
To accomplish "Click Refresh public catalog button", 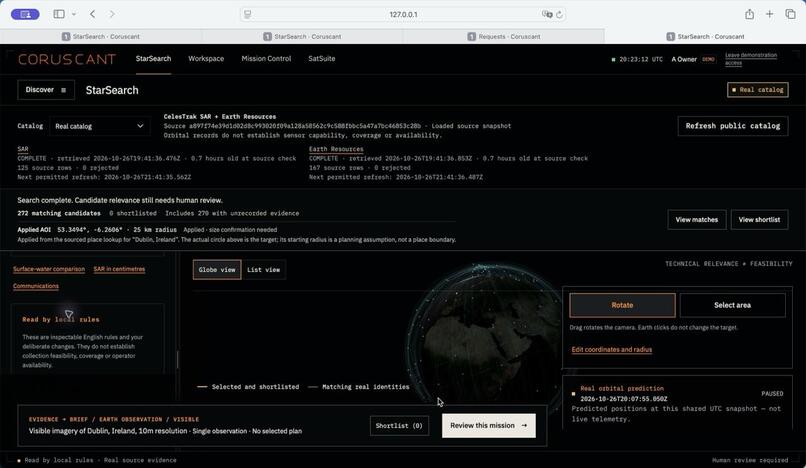I will [732, 126].
